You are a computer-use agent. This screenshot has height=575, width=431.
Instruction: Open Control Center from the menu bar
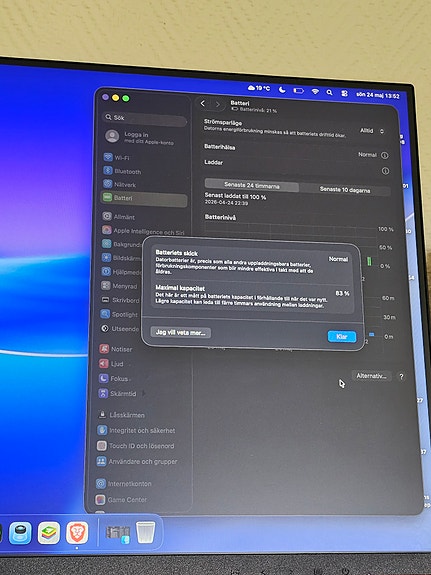(x=344, y=94)
